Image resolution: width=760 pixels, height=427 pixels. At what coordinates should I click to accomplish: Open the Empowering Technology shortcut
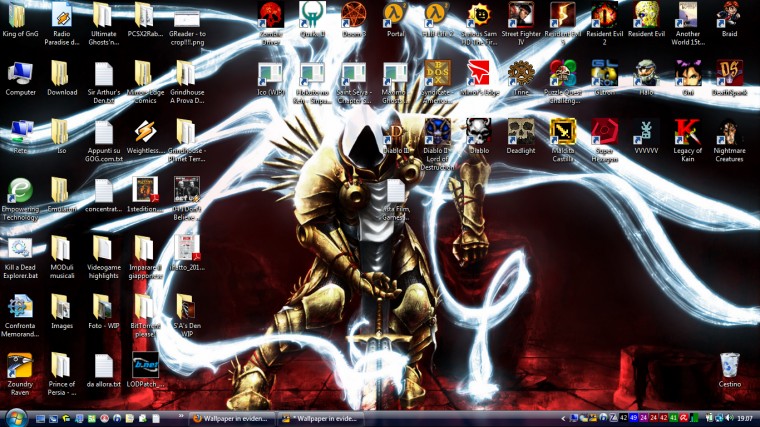pos(20,190)
